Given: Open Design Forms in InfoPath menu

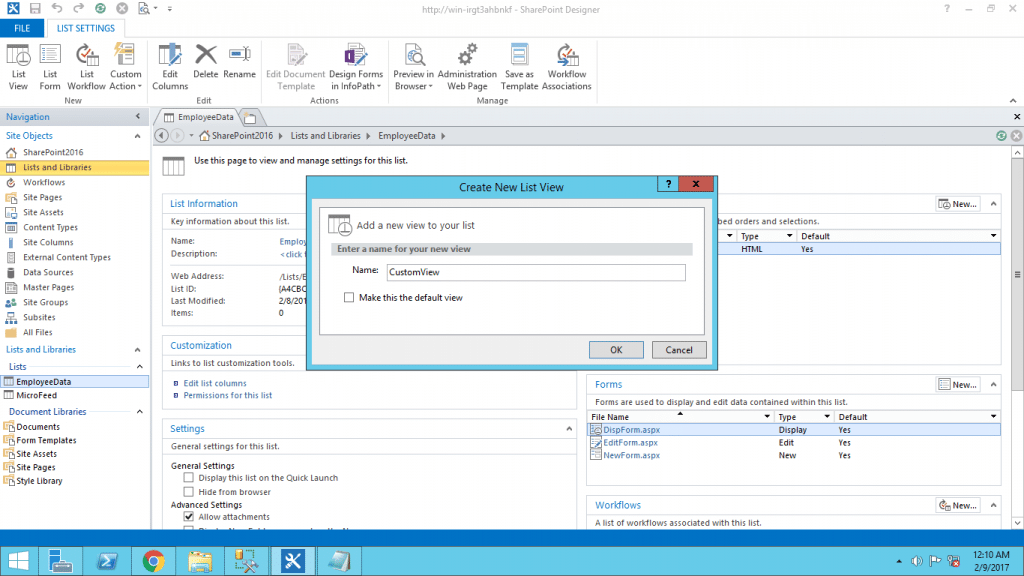Looking at the screenshot, I should (356, 67).
